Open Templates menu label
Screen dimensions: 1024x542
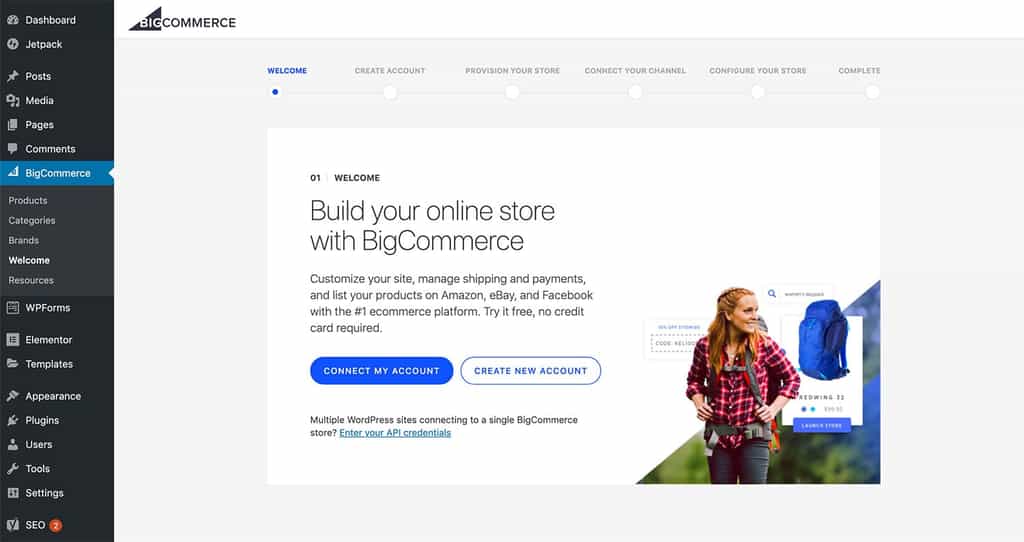pyautogui.click(x=49, y=364)
